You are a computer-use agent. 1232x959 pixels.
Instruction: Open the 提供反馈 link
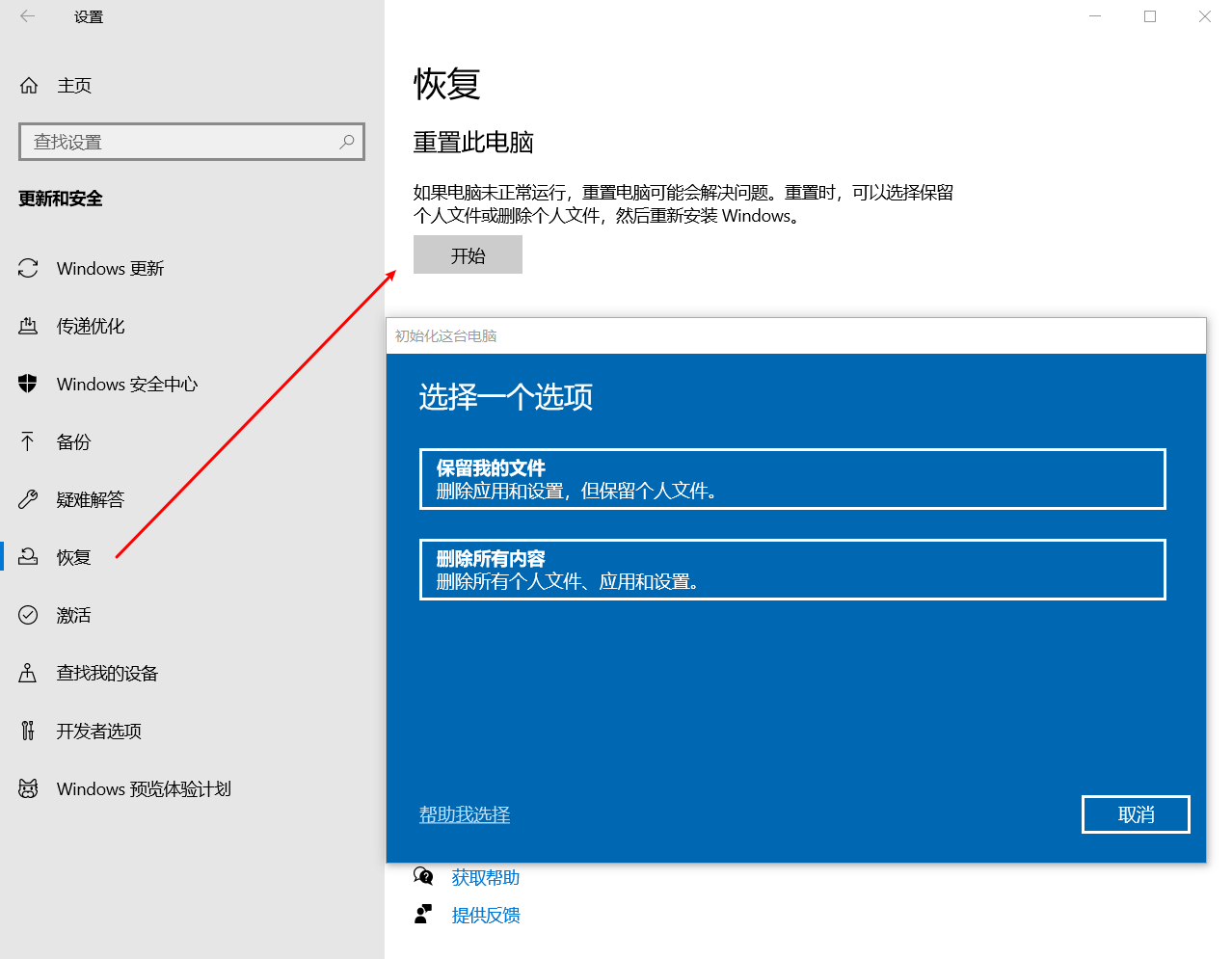[x=485, y=915]
